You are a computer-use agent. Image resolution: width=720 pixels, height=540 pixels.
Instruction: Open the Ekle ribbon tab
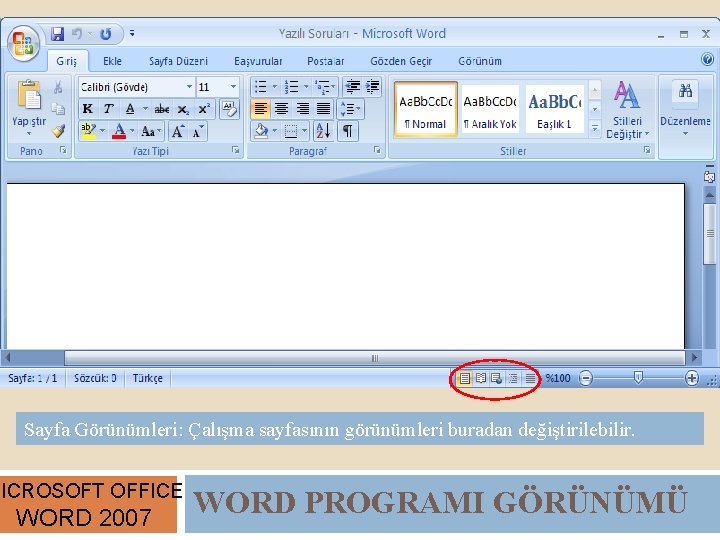pos(112,61)
